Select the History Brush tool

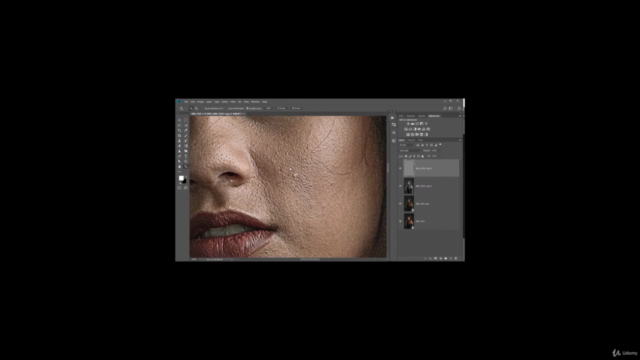[x=186, y=141]
